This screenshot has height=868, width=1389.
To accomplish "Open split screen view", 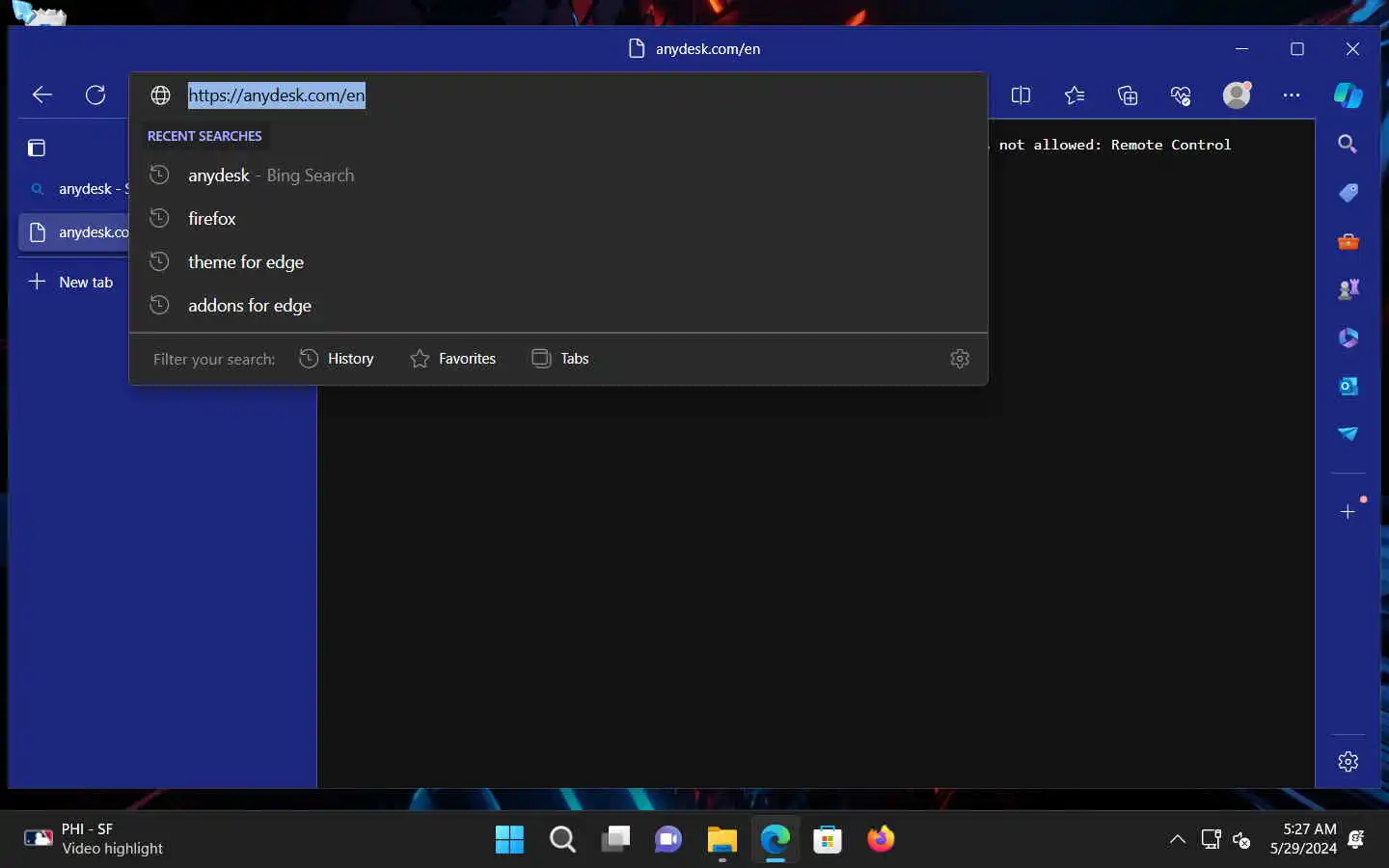I will pos(1021,95).
